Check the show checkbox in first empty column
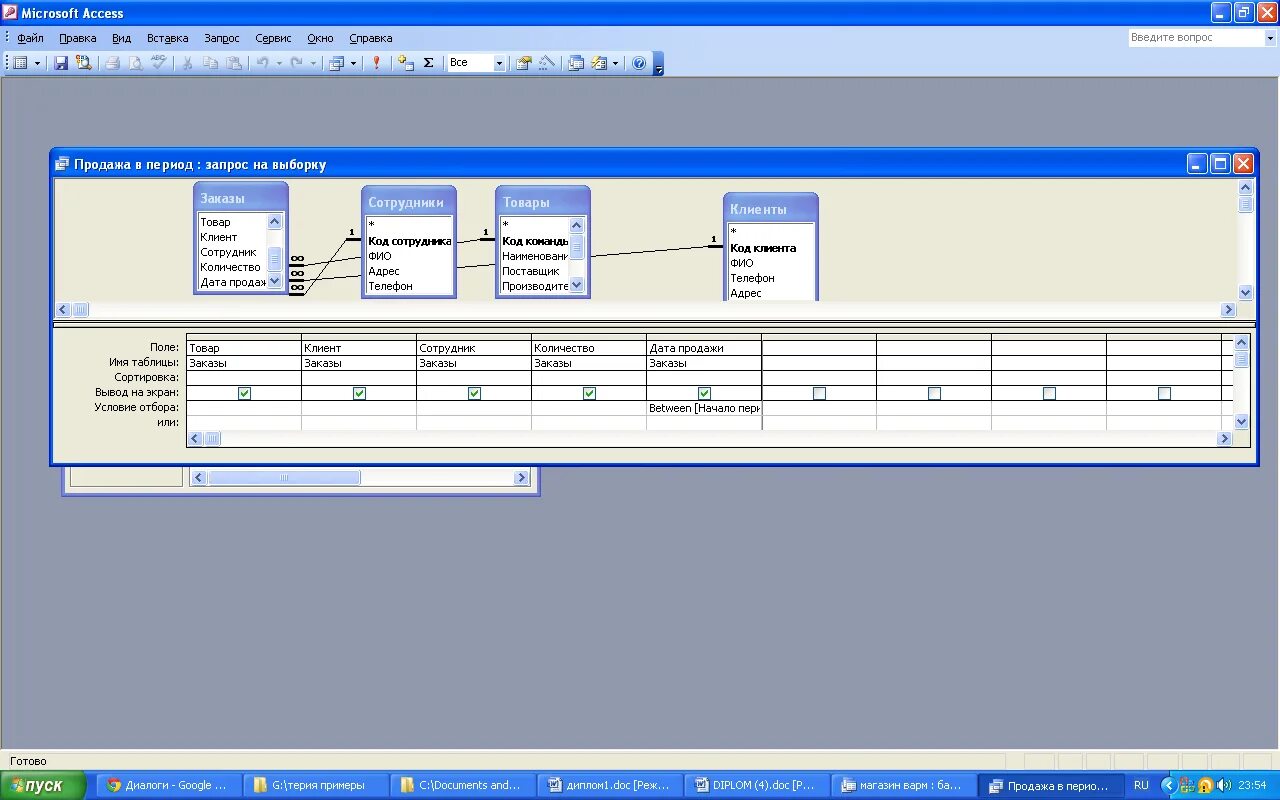Screen dimensions: 1280x800 [819, 393]
